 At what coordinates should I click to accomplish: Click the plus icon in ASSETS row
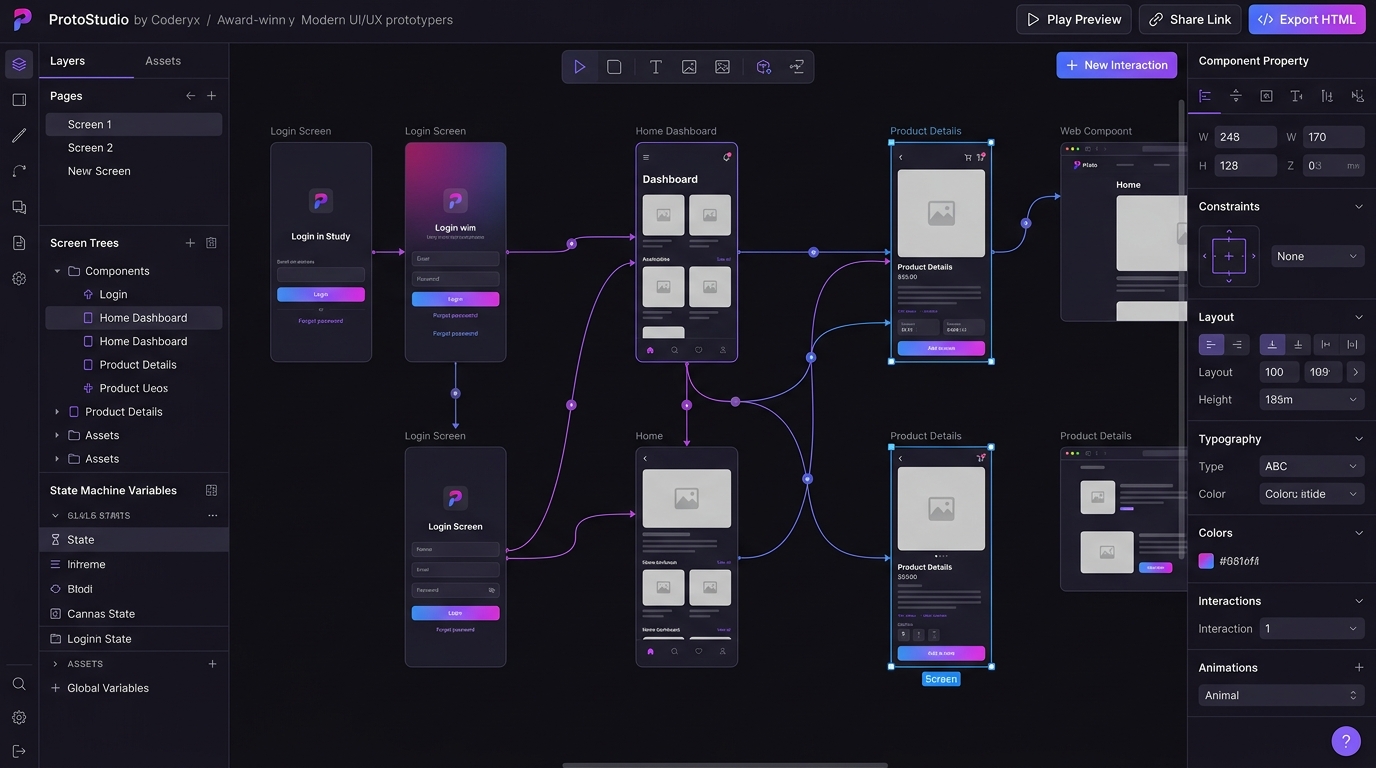point(212,664)
